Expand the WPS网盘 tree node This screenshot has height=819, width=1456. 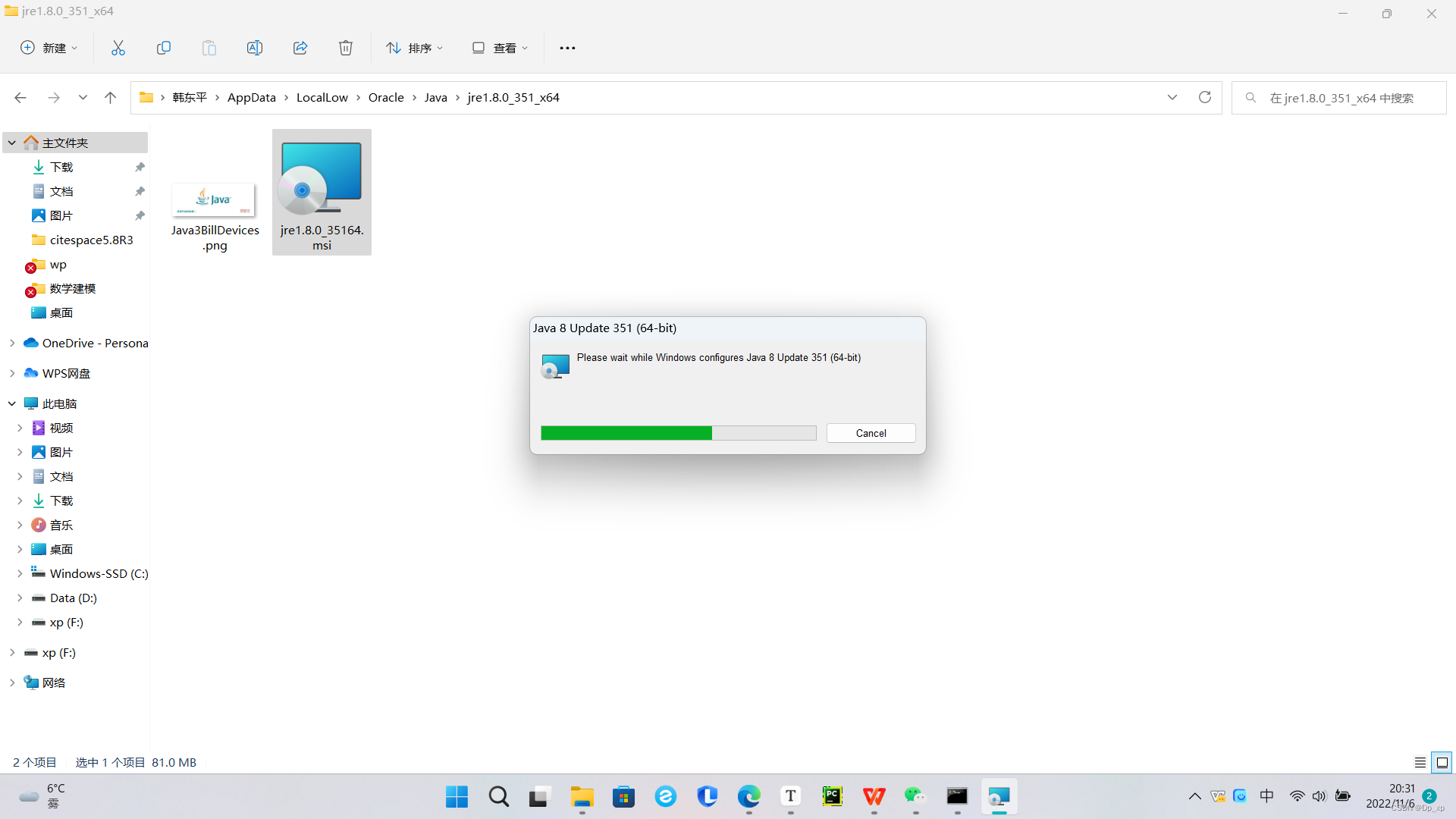pos(12,374)
